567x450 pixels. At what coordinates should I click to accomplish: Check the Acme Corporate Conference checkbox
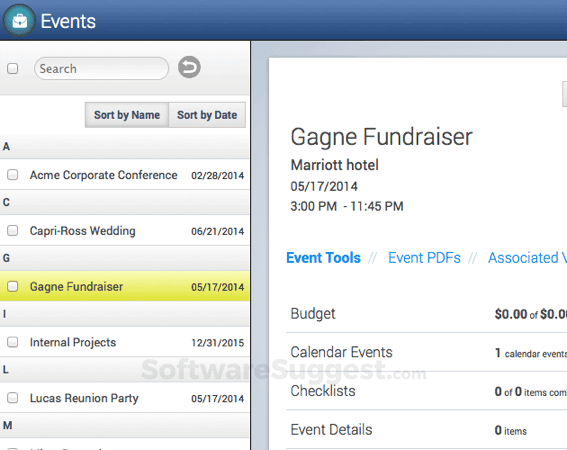coord(13,175)
